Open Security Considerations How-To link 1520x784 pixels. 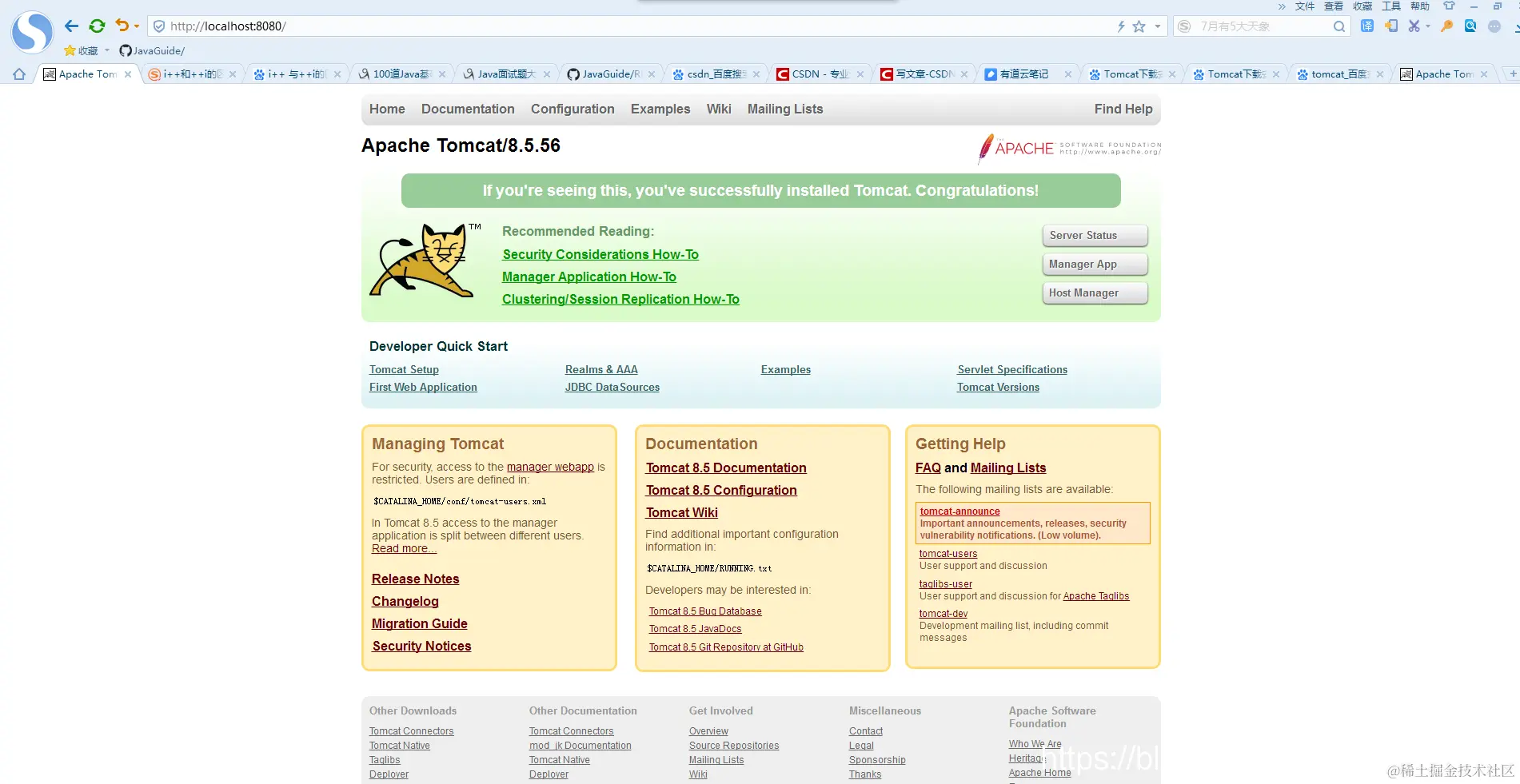600,254
